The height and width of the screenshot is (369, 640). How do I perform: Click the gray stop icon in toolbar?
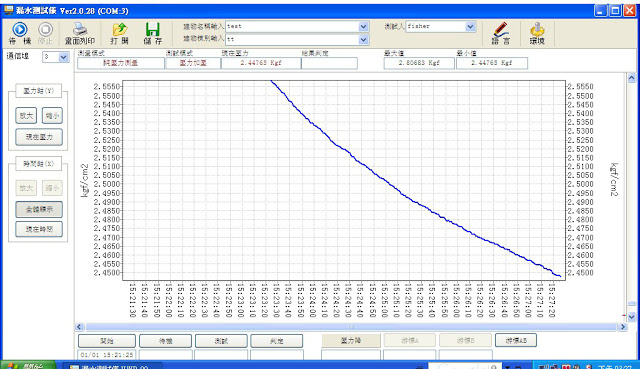click(x=45, y=29)
